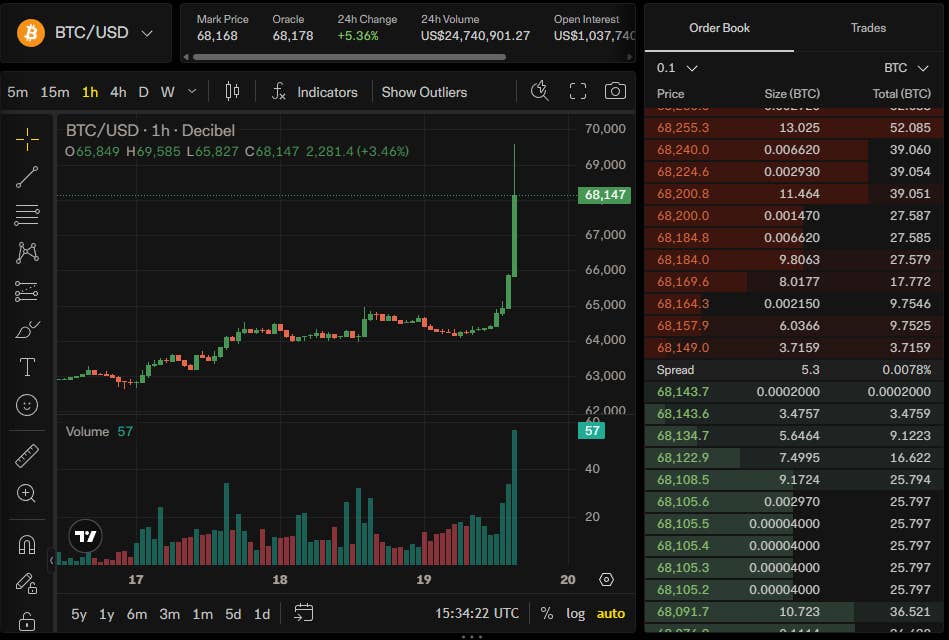This screenshot has width=949, height=640.
Task: Select the 4h timeframe
Action: [x=118, y=92]
